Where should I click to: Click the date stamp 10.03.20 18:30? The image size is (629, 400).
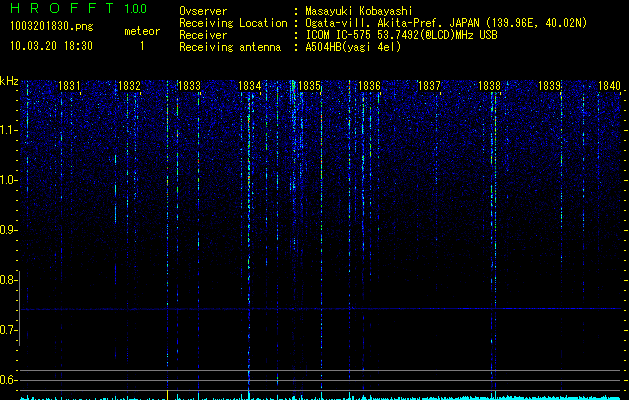(51, 46)
